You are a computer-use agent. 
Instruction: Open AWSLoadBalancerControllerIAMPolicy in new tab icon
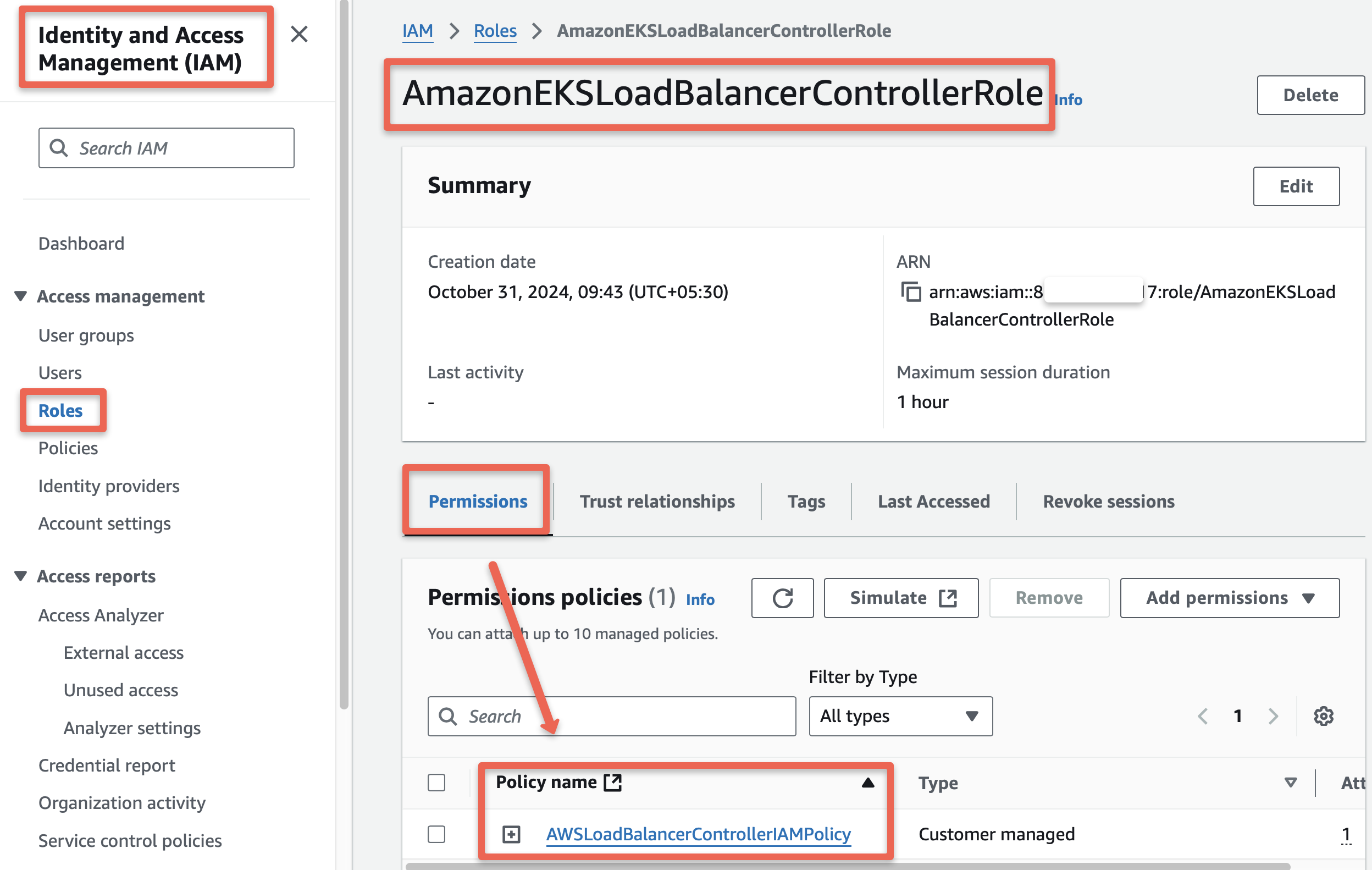(612, 782)
